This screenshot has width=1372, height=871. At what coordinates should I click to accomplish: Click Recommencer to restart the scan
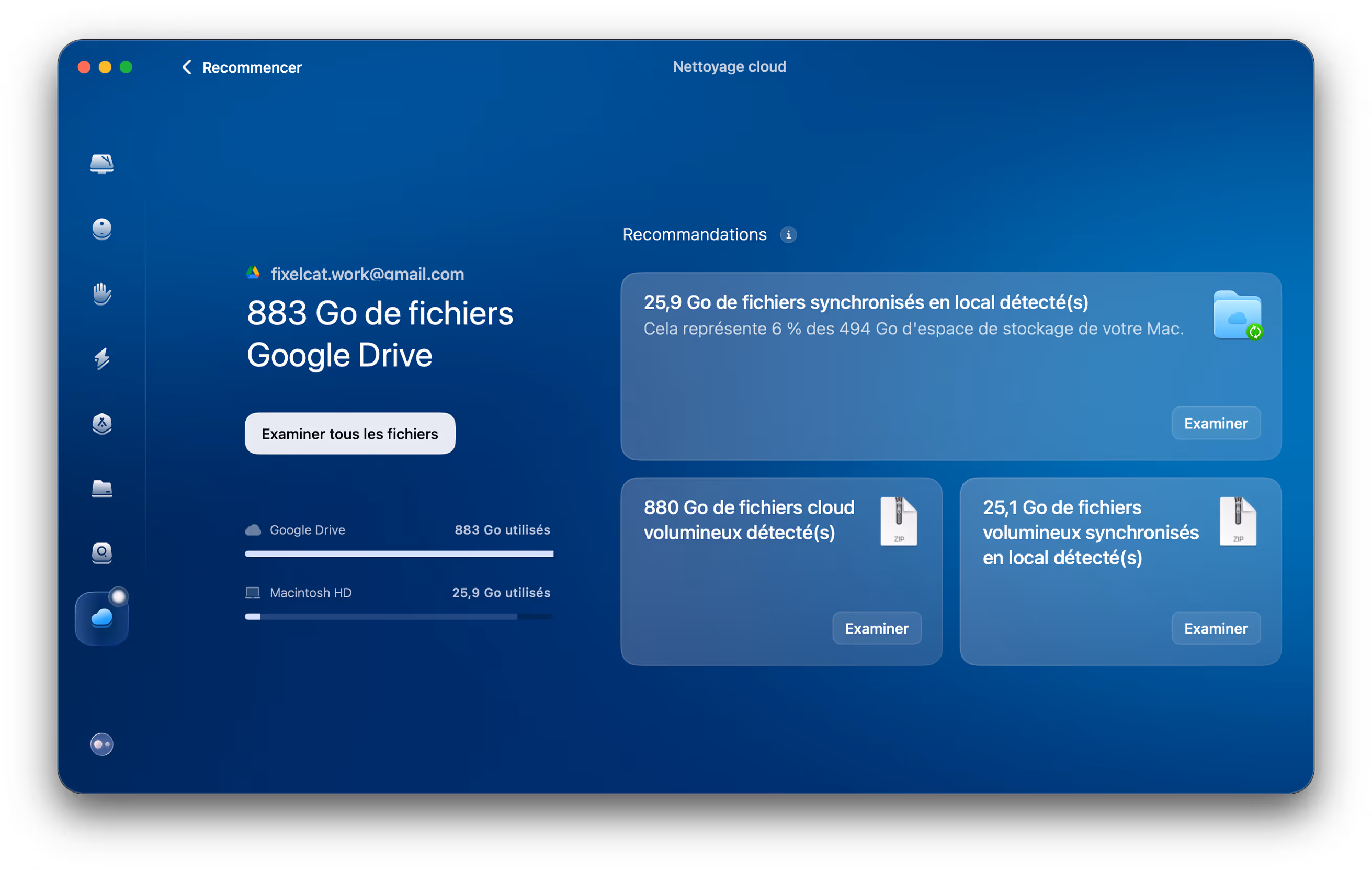252,68
